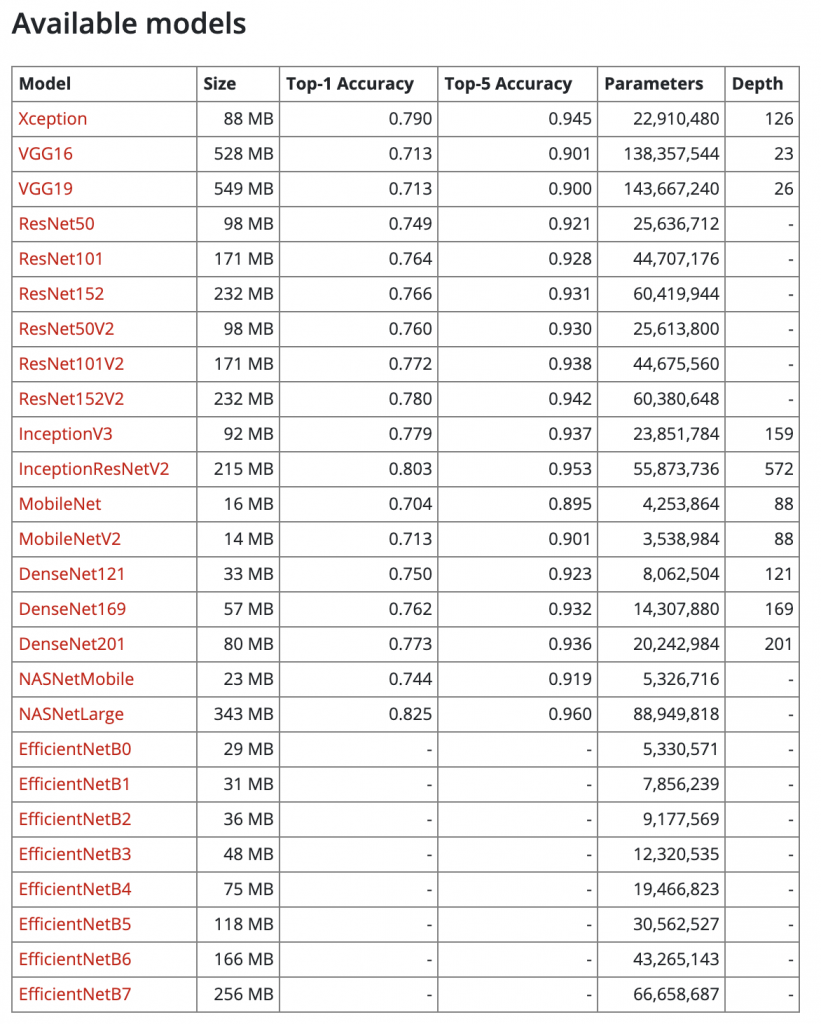Click the MobileNet link

(60, 504)
